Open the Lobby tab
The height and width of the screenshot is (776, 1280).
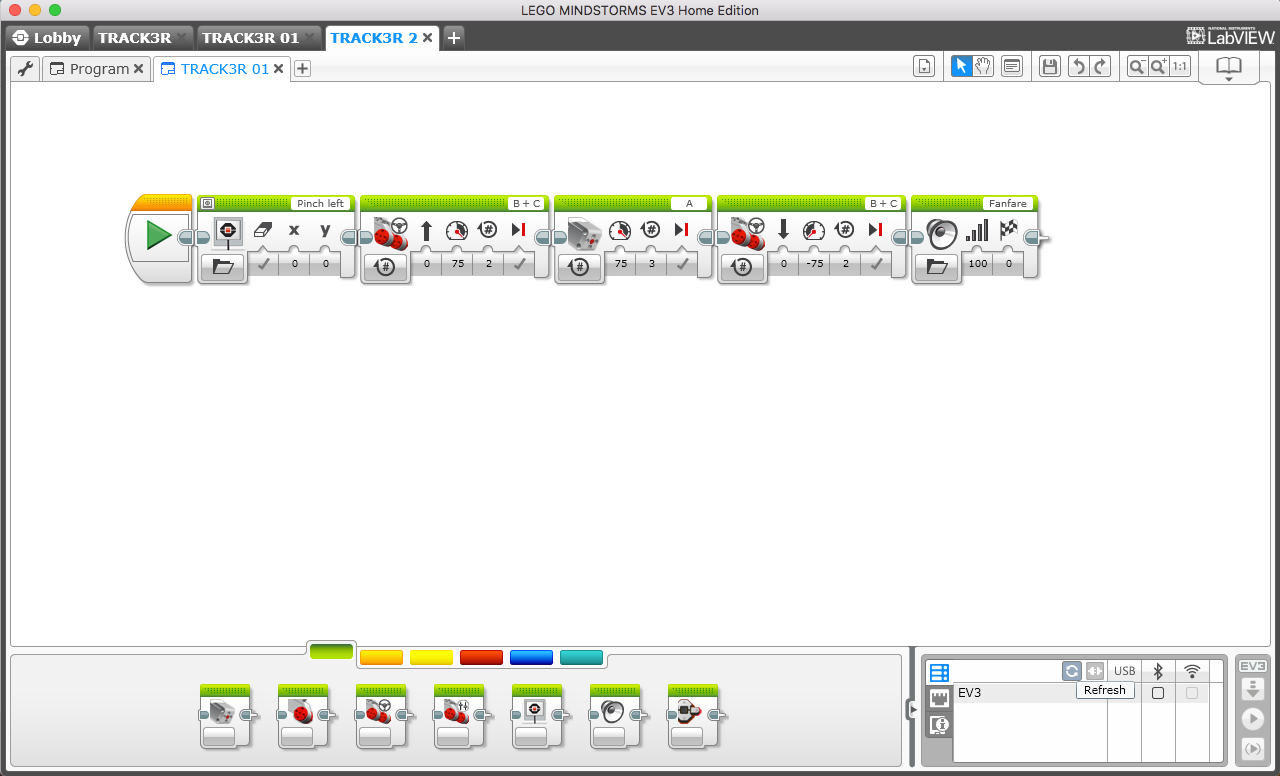[x=47, y=38]
